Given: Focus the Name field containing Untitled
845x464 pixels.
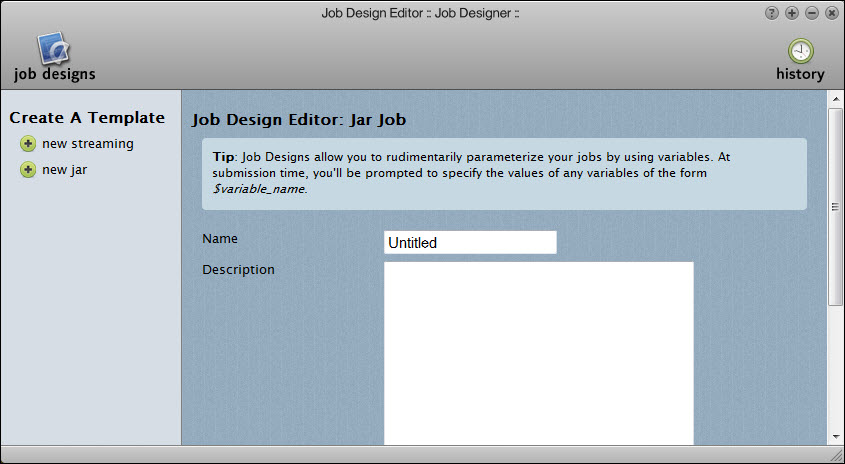Looking at the screenshot, I should tap(470, 243).
